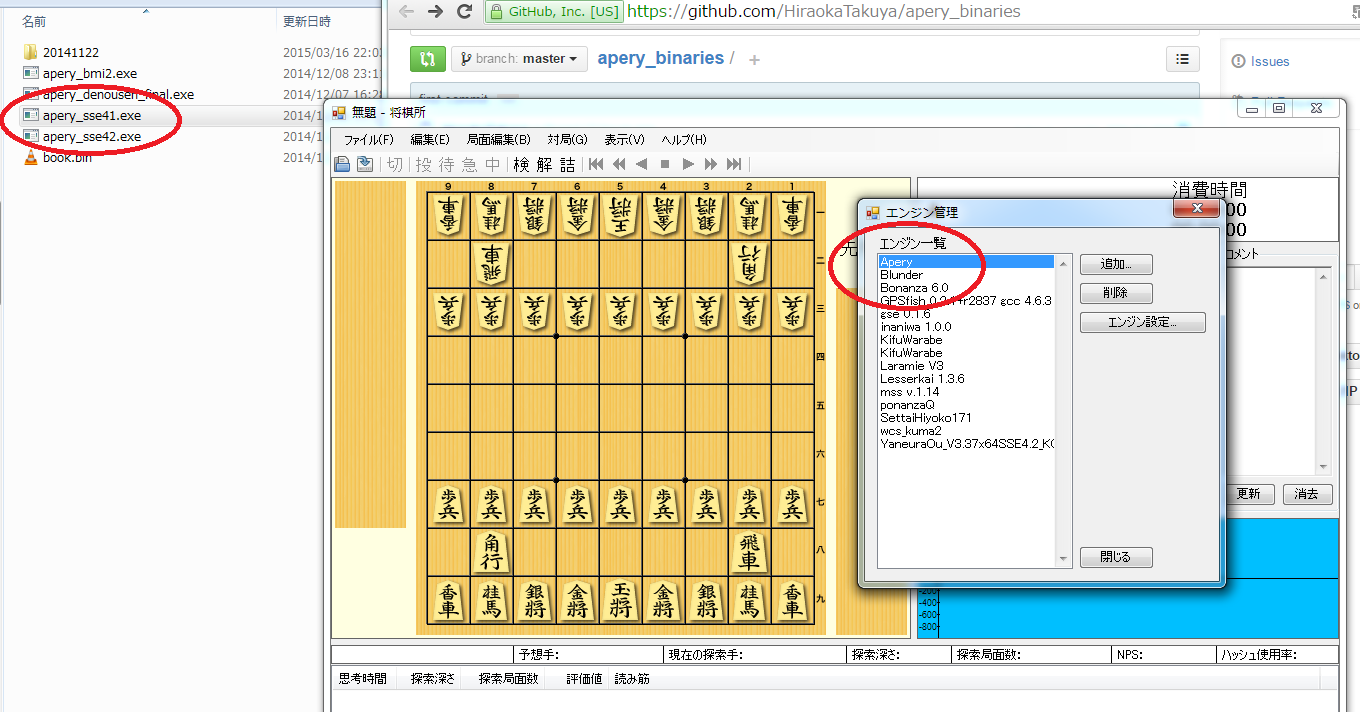Click the engine list scrollbar up arrow
This screenshot has height=712, width=1360.
(1063, 264)
